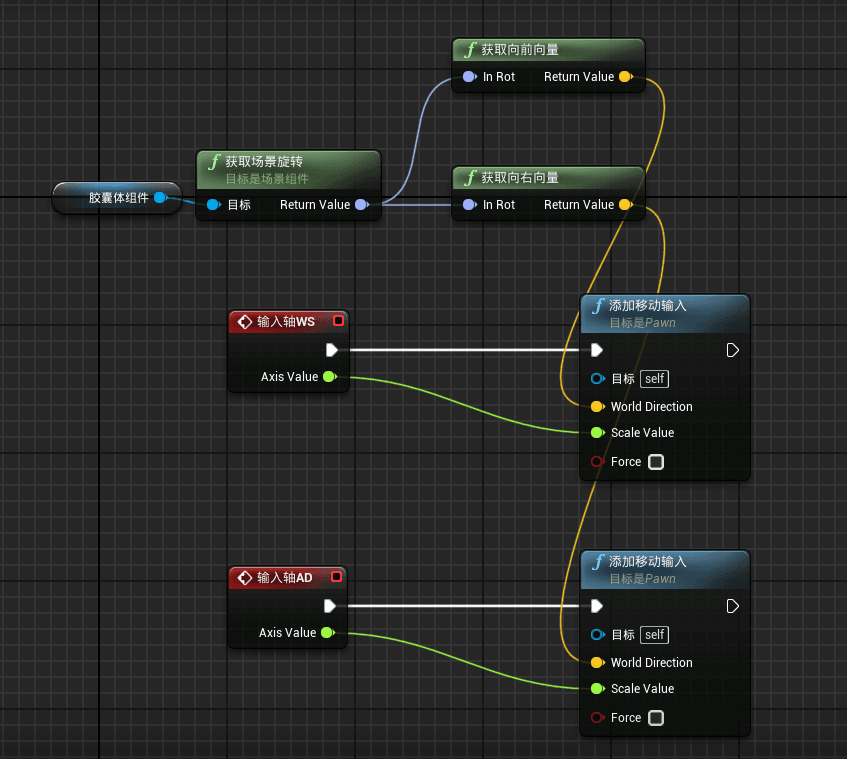Select the 获取向前向量 node by its title
The width and height of the screenshot is (847, 759).
click(520, 50)
